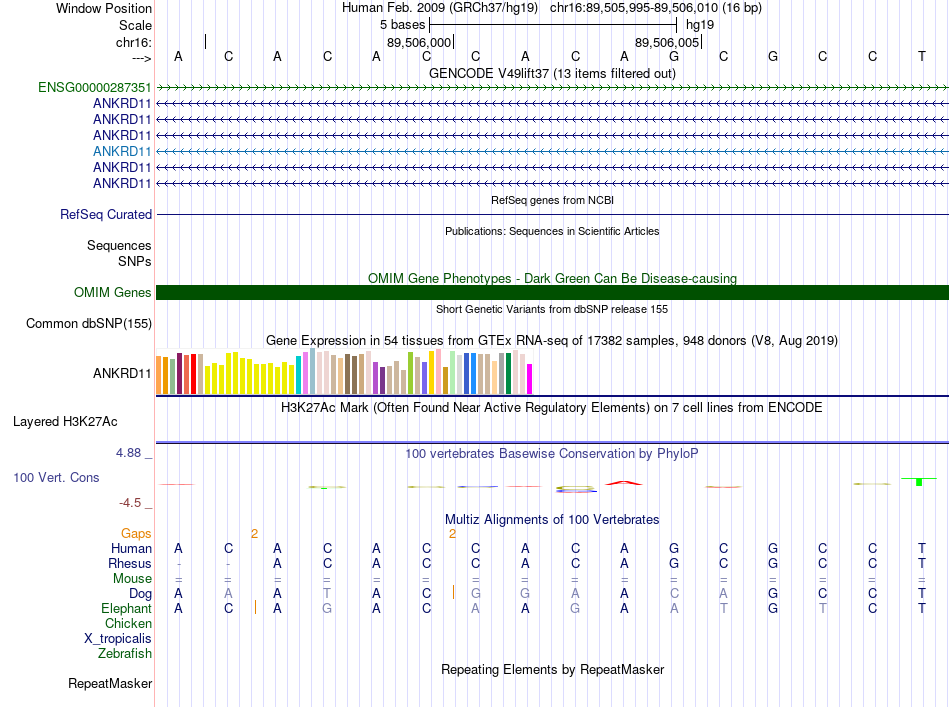Click the Rhesus species label
Image resolution: width=950 pixels, height=707 pixels.
click(x=130, y=563)
